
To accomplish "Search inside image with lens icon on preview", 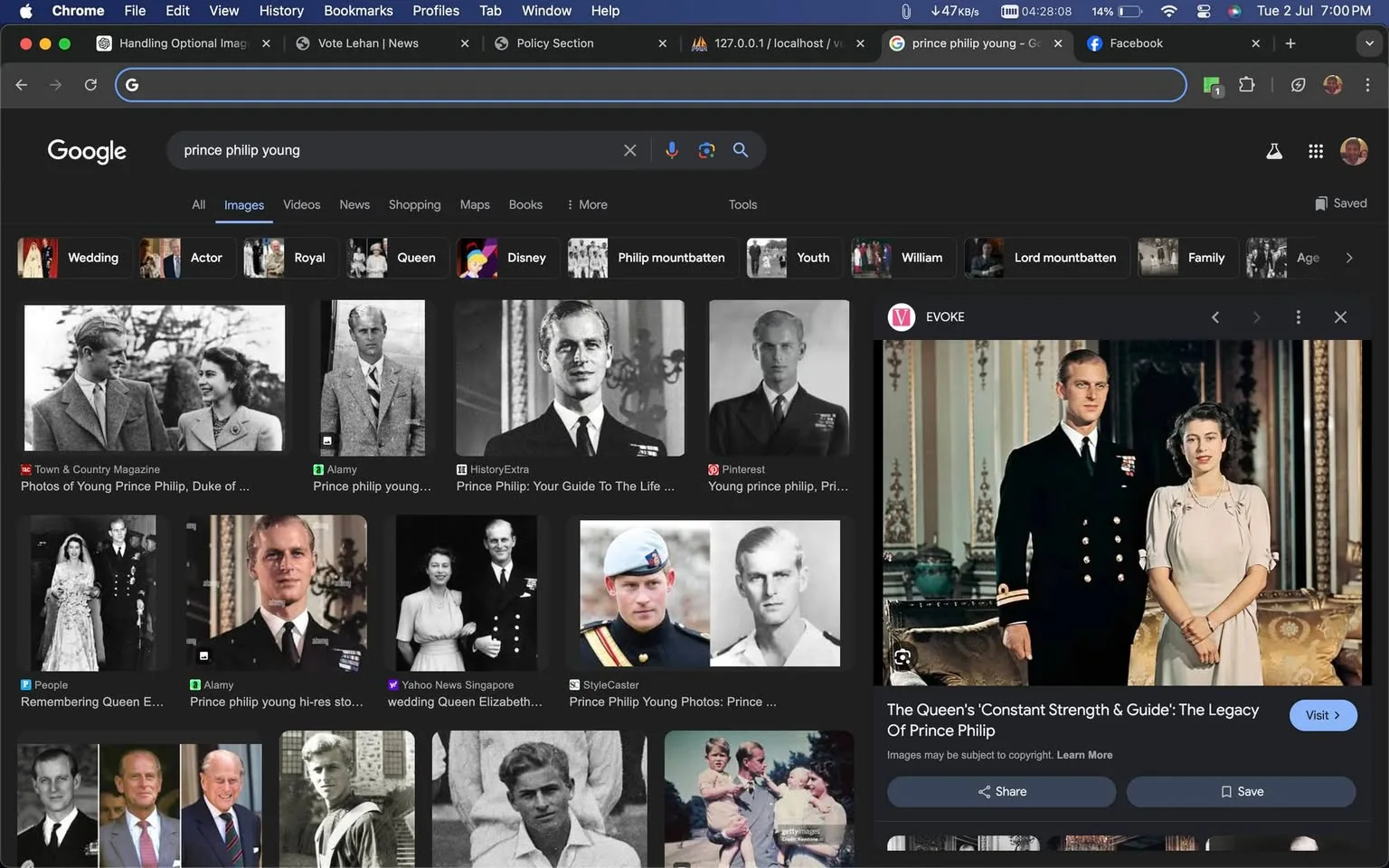I will tap(902, 657).
